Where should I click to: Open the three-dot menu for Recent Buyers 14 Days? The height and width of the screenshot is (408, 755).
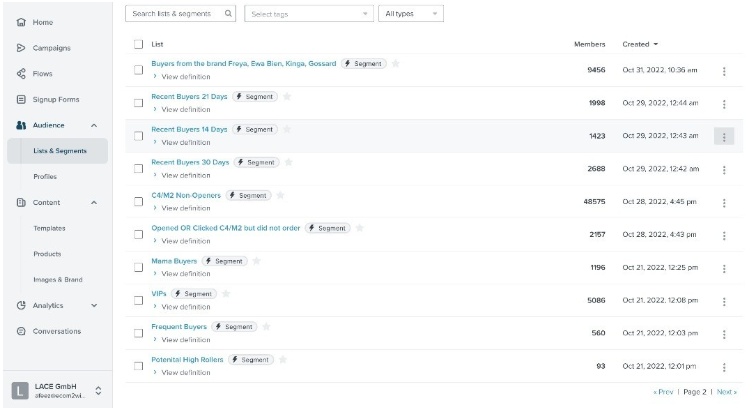click(x=724, y=136)
